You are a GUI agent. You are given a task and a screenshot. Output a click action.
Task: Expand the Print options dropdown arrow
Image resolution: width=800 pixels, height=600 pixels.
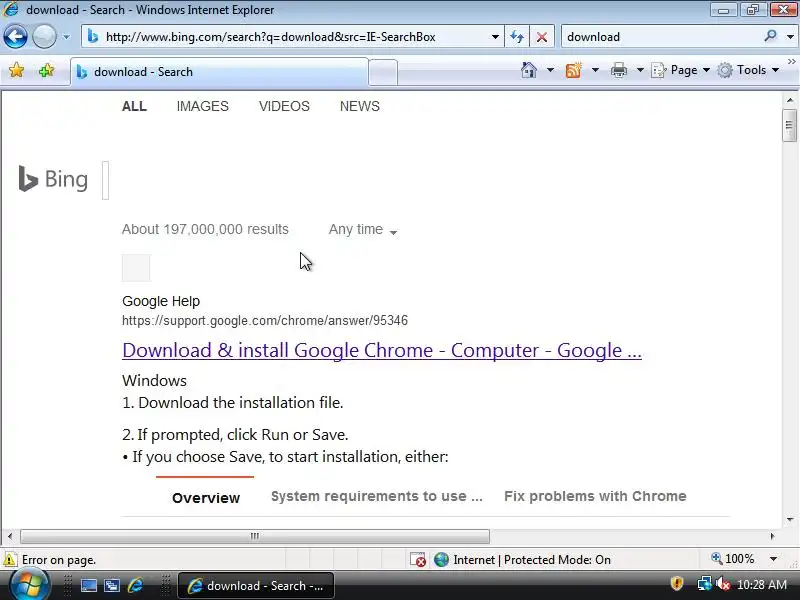click(640, 70)
